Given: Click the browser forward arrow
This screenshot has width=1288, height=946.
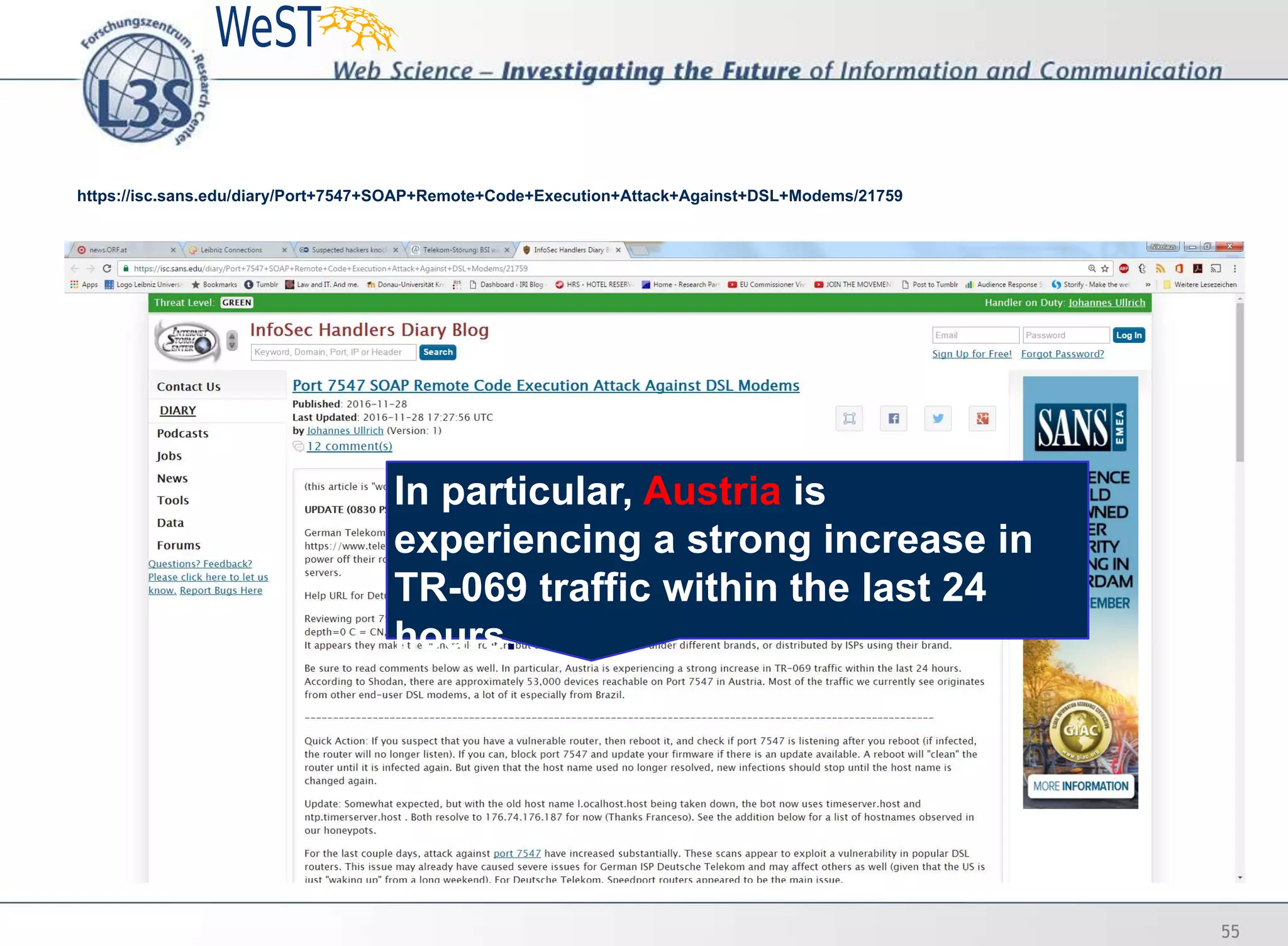Looking at the screenshot, I should pyautogui.click(x=91, y=269).
